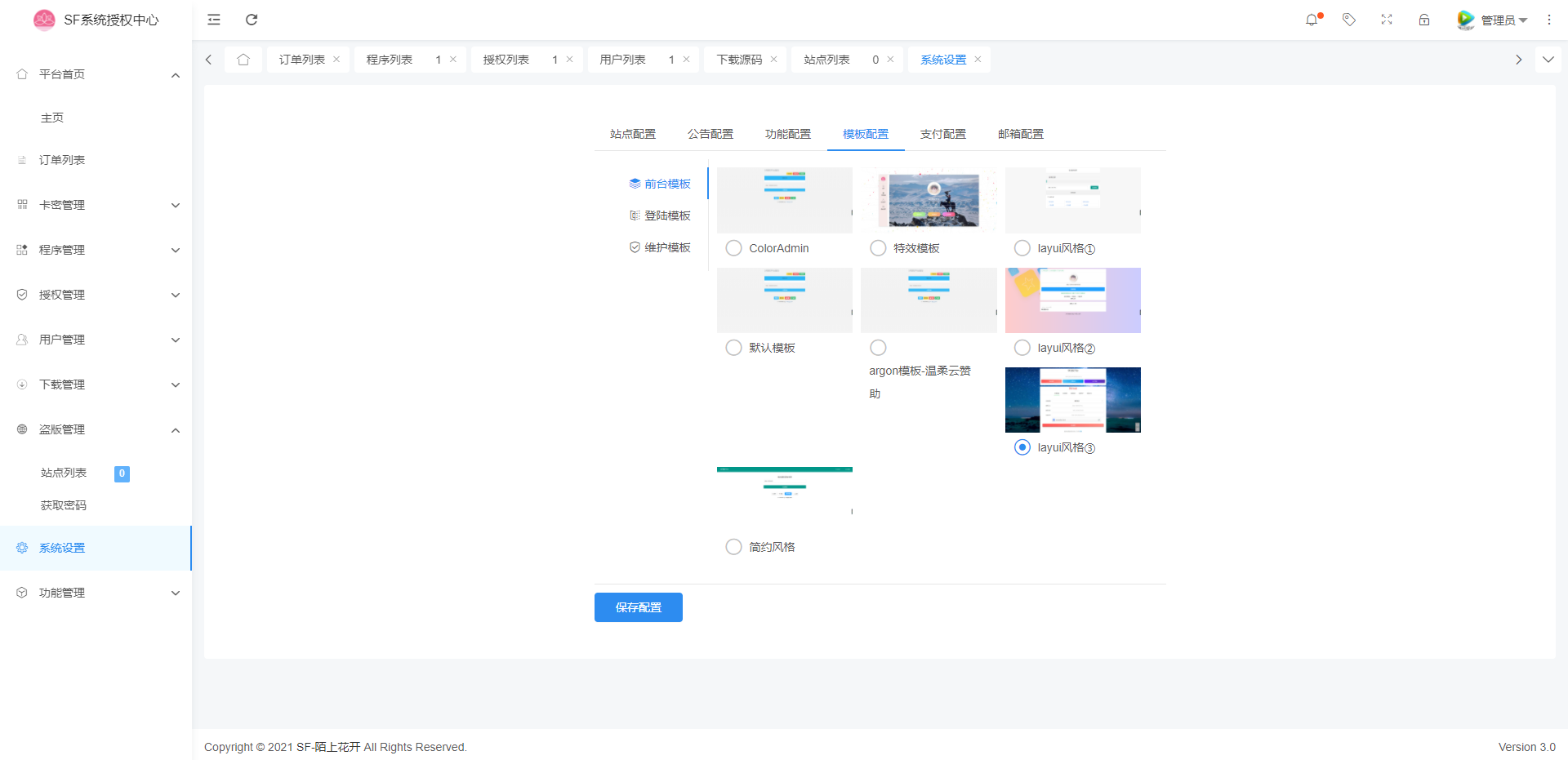Click the 特效模板 preview thumbnail

click(x=929, y=200)
